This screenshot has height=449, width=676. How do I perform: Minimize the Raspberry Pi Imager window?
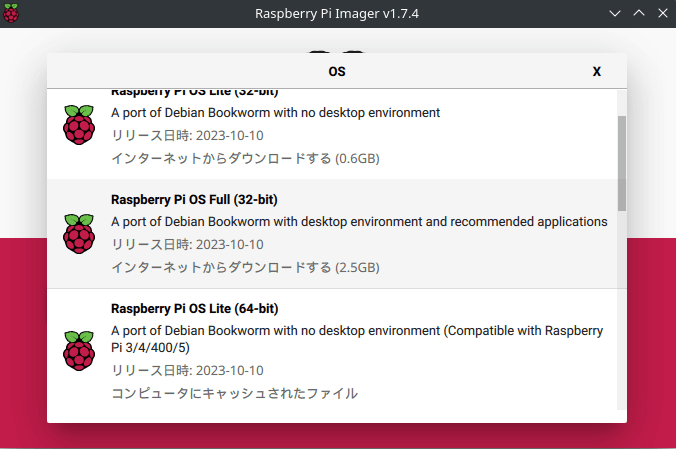[x=615, y=13]
